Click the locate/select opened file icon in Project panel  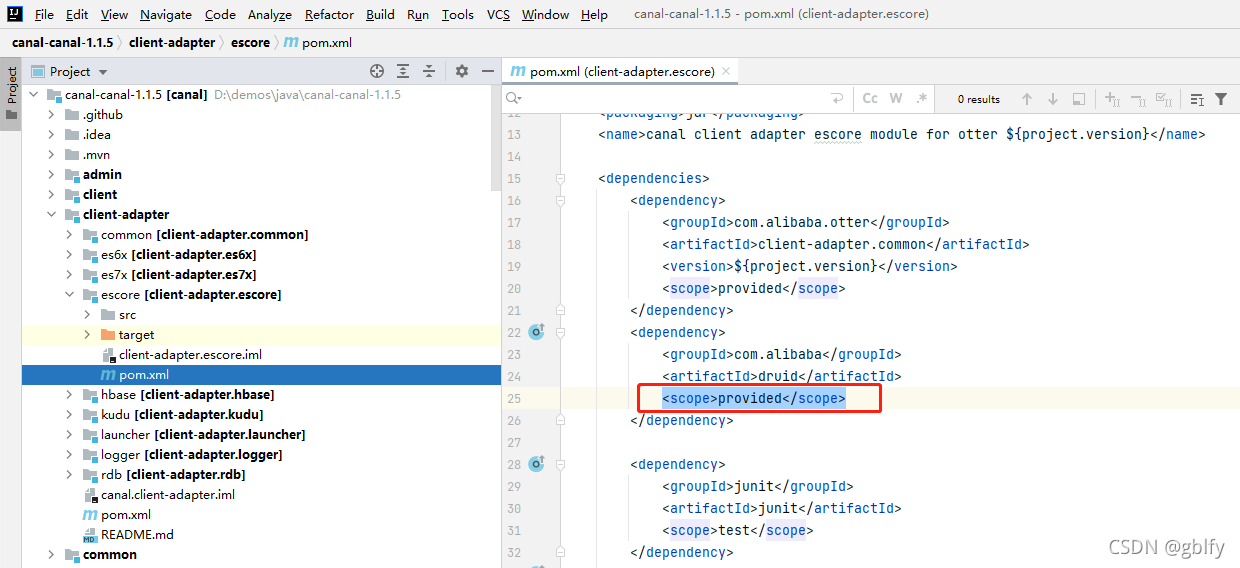(377, 71)
